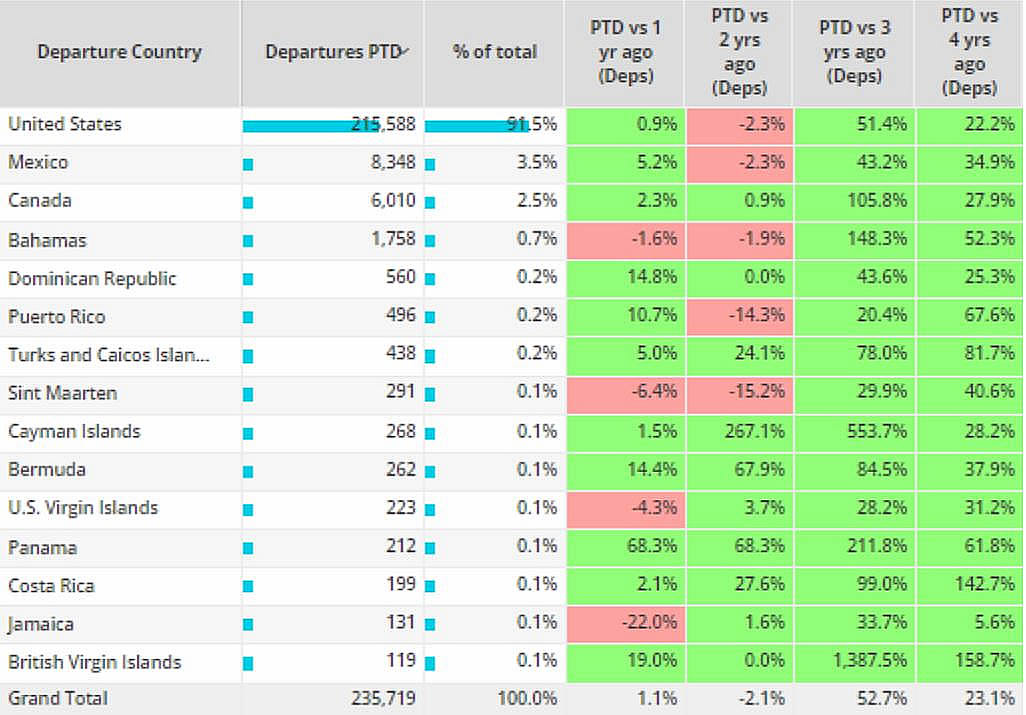This screenshot has height=715, width=1026.
Task: Sort by PTD vs 1 yr ago column
Action: point(625,52)
